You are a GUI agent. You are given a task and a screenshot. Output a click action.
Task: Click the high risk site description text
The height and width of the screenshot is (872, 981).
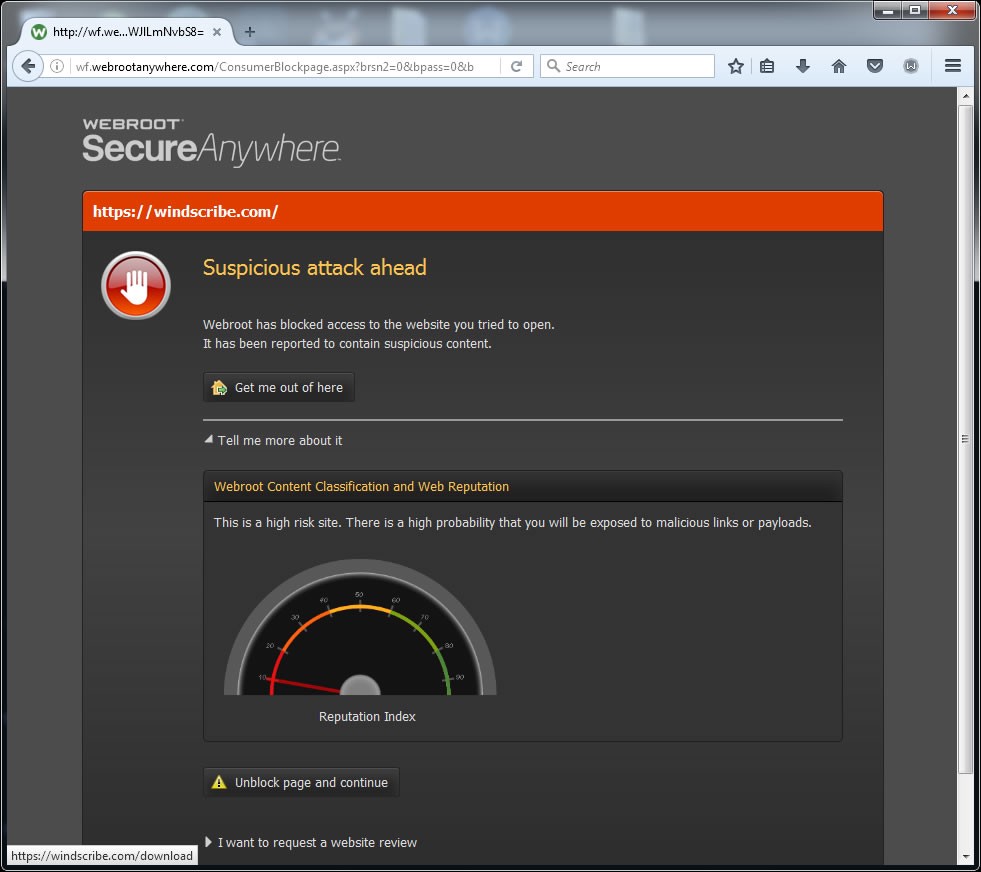512,523
